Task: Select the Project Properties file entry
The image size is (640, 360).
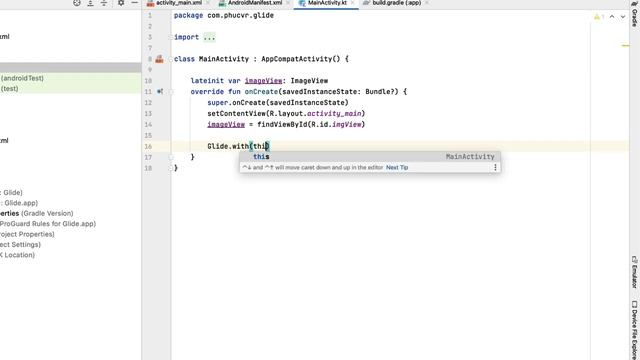Action: [x=27, y=234]
